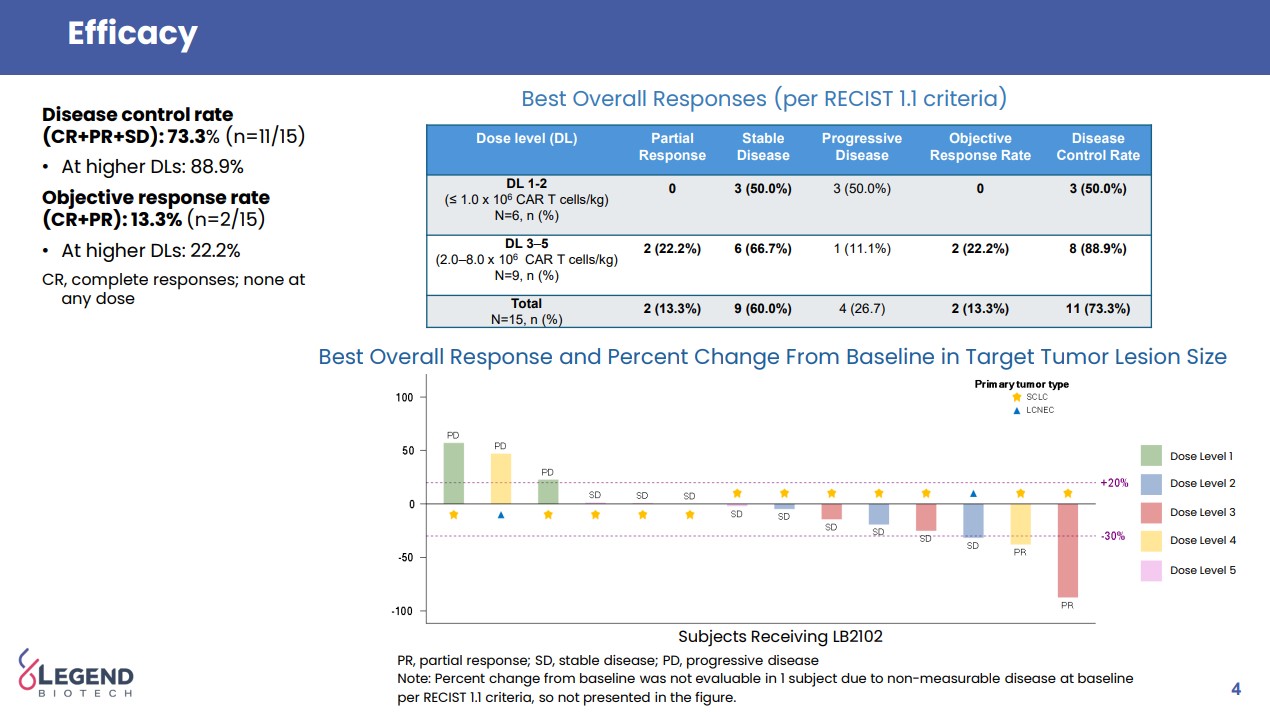This screenshot has width=1270, height=712.
Task: Click the Legend Biotech logo
Action: (x=76, y=673)
